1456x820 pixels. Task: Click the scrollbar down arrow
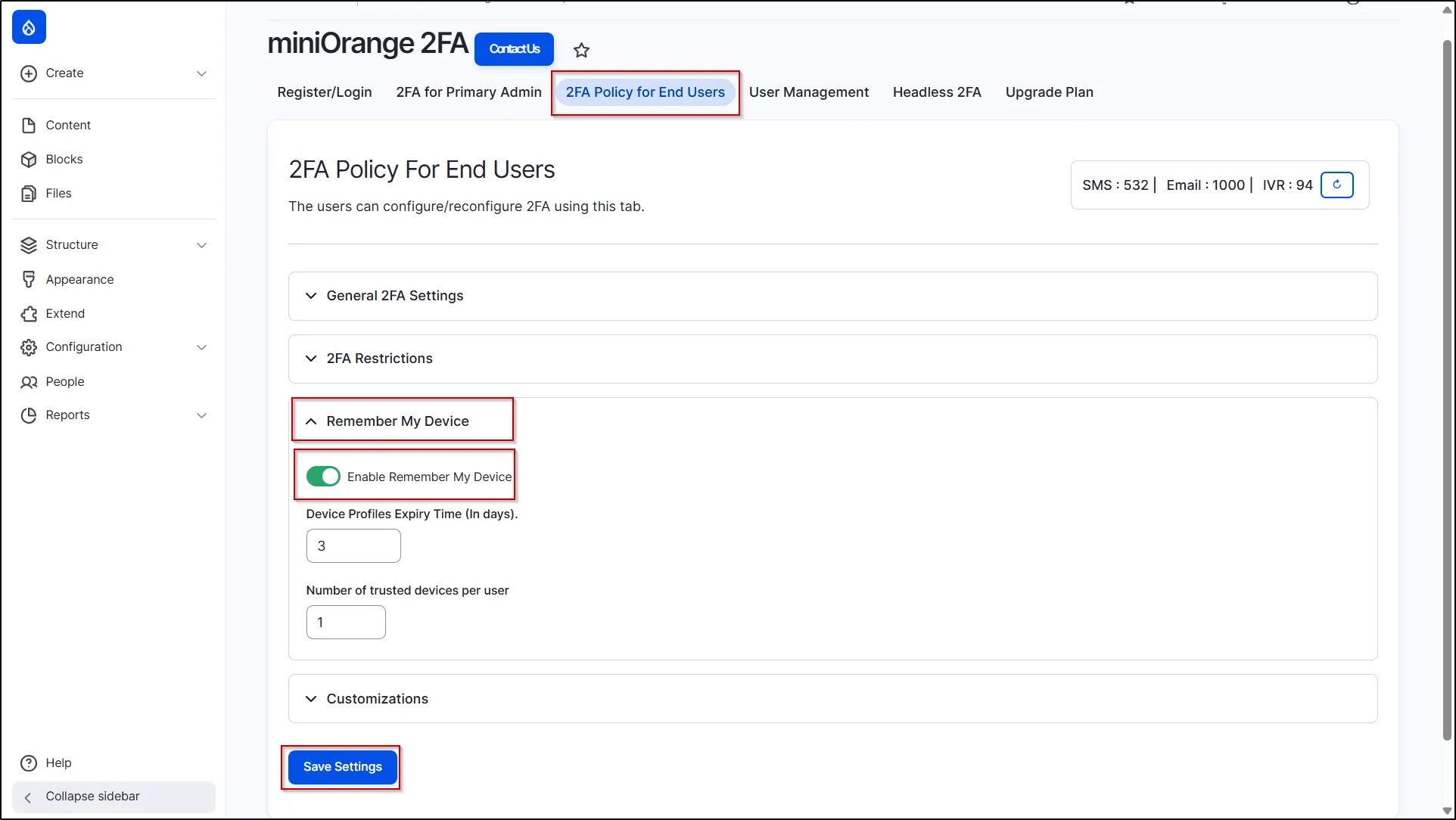point(1447,811)
